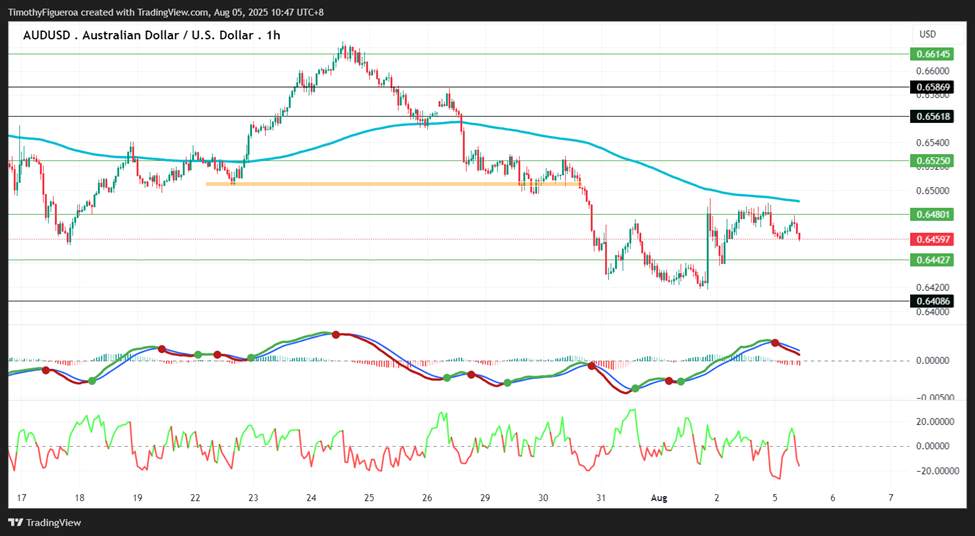Click the date label 17 on time axis
The width and height of the screenshot is (975, 536).
(22, 497)
